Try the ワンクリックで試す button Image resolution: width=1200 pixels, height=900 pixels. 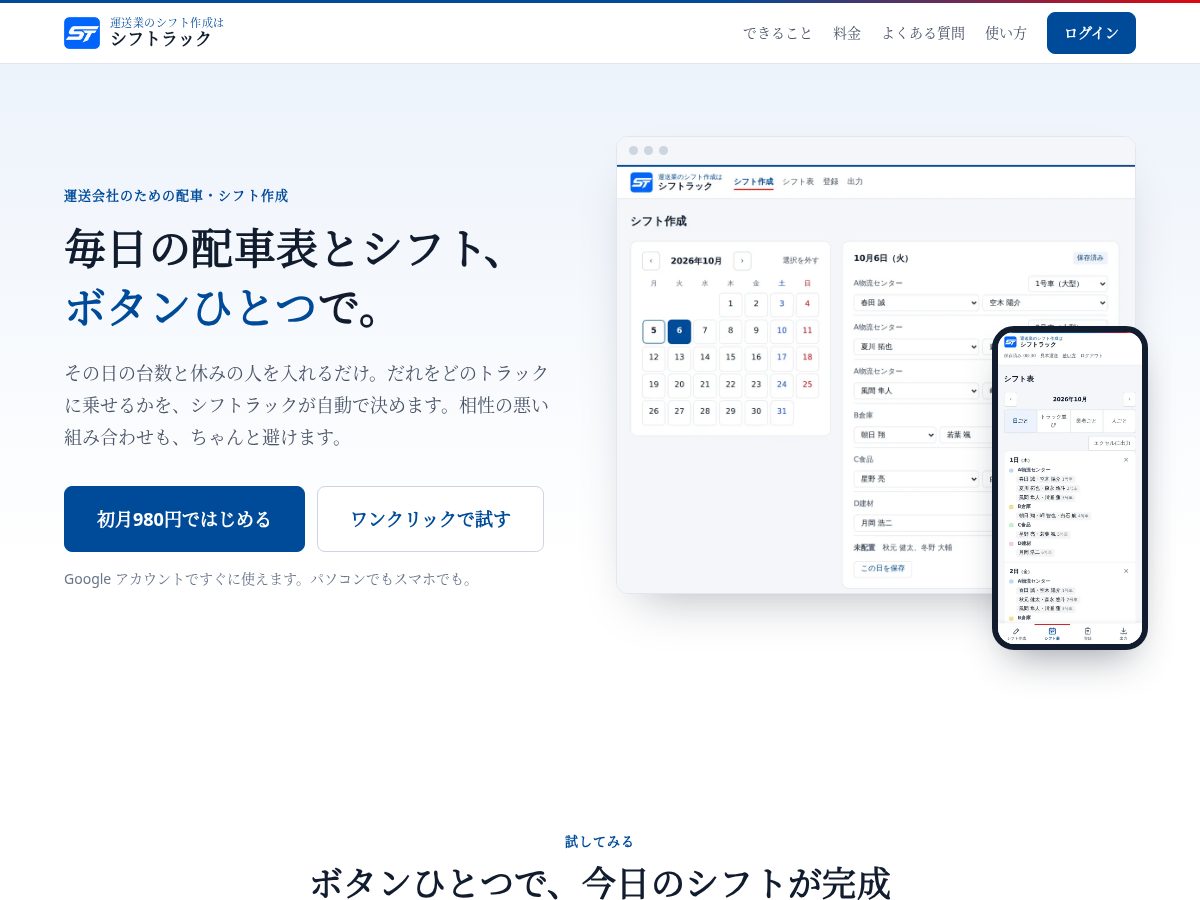click(430, 519)
